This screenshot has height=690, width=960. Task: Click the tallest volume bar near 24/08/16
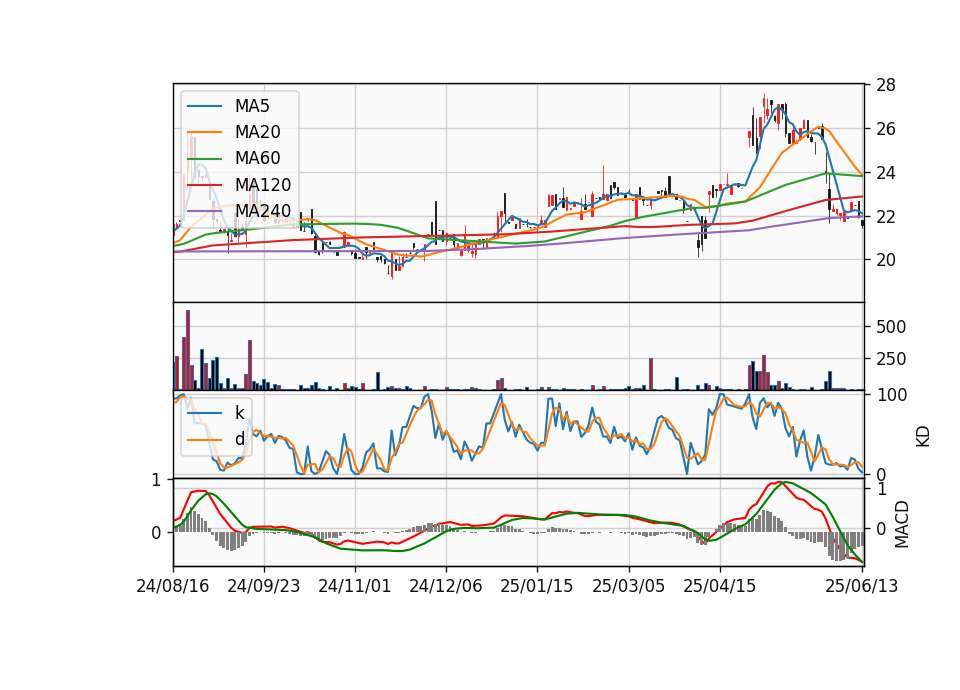pos(188,350)
